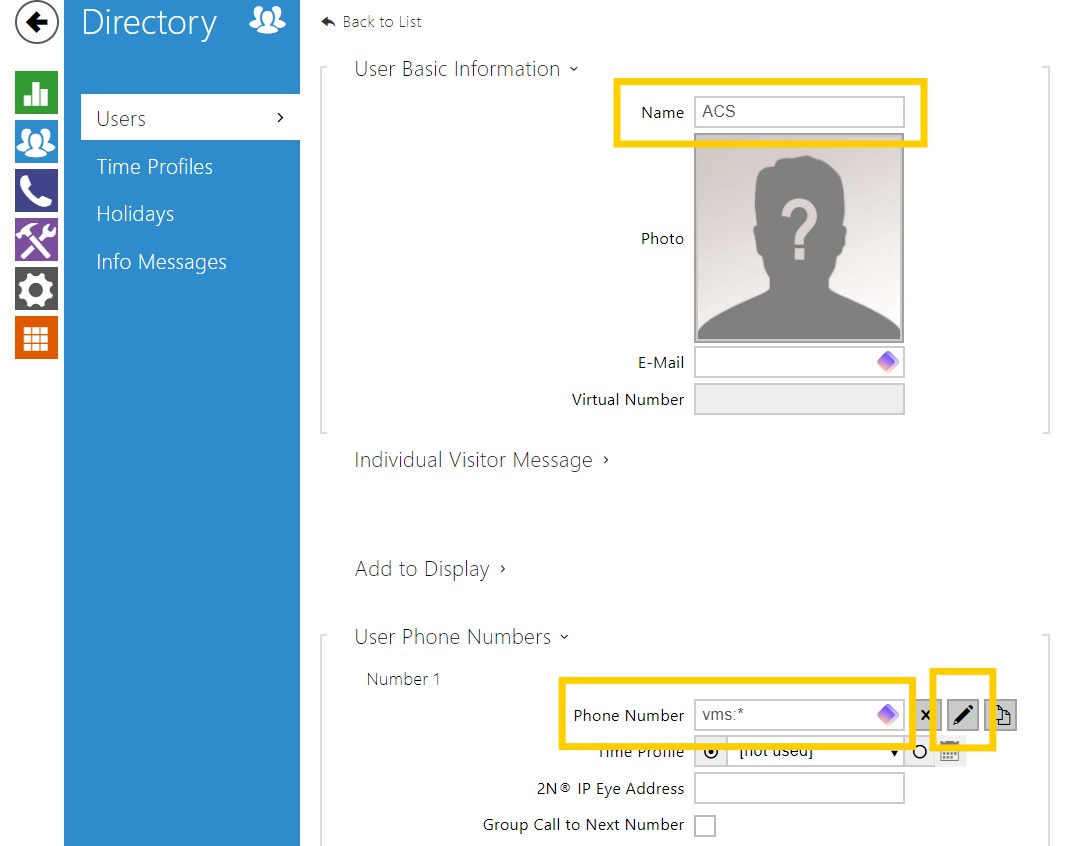Image resolution: width=1076 pixels, height=846 pixels.
Task: Click the back arrow circle icon
Action: pos(36,23)
